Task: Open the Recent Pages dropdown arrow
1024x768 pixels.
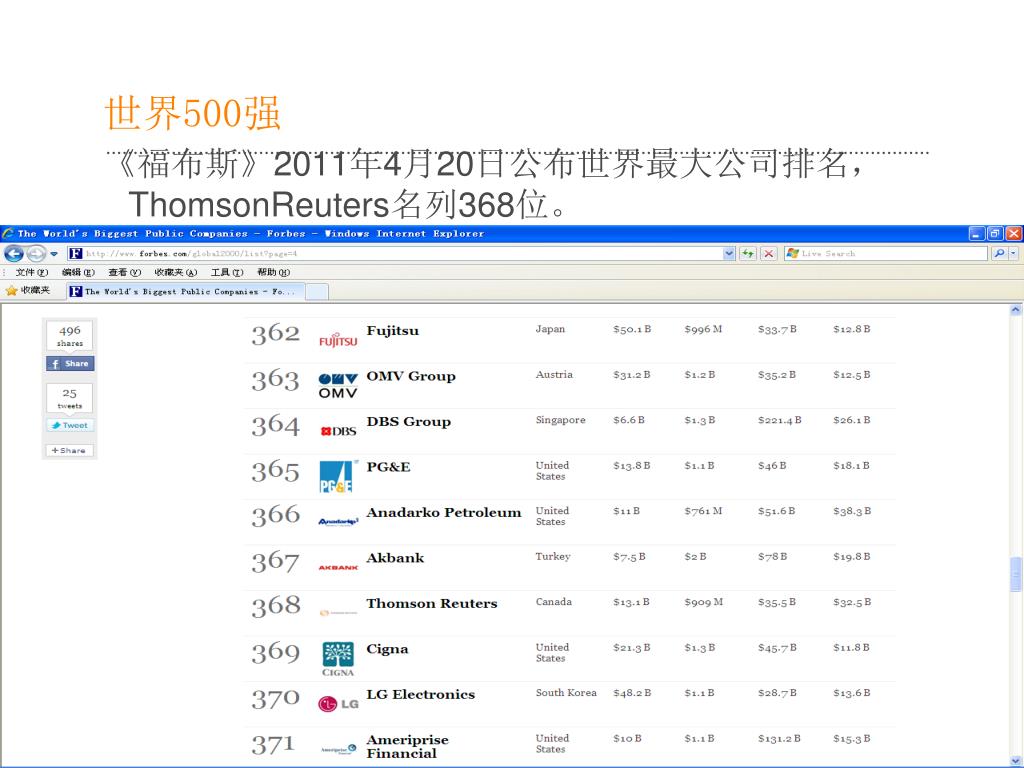Action: (54, 253)
